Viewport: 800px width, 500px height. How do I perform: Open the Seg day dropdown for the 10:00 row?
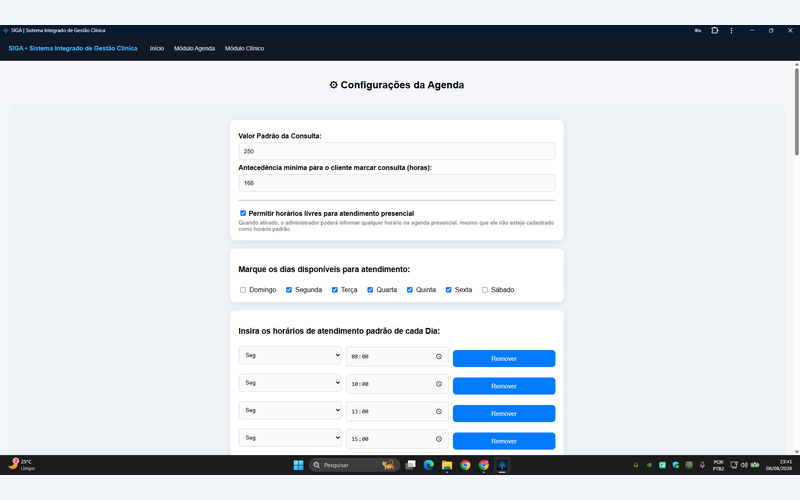[x=290, y=383]
